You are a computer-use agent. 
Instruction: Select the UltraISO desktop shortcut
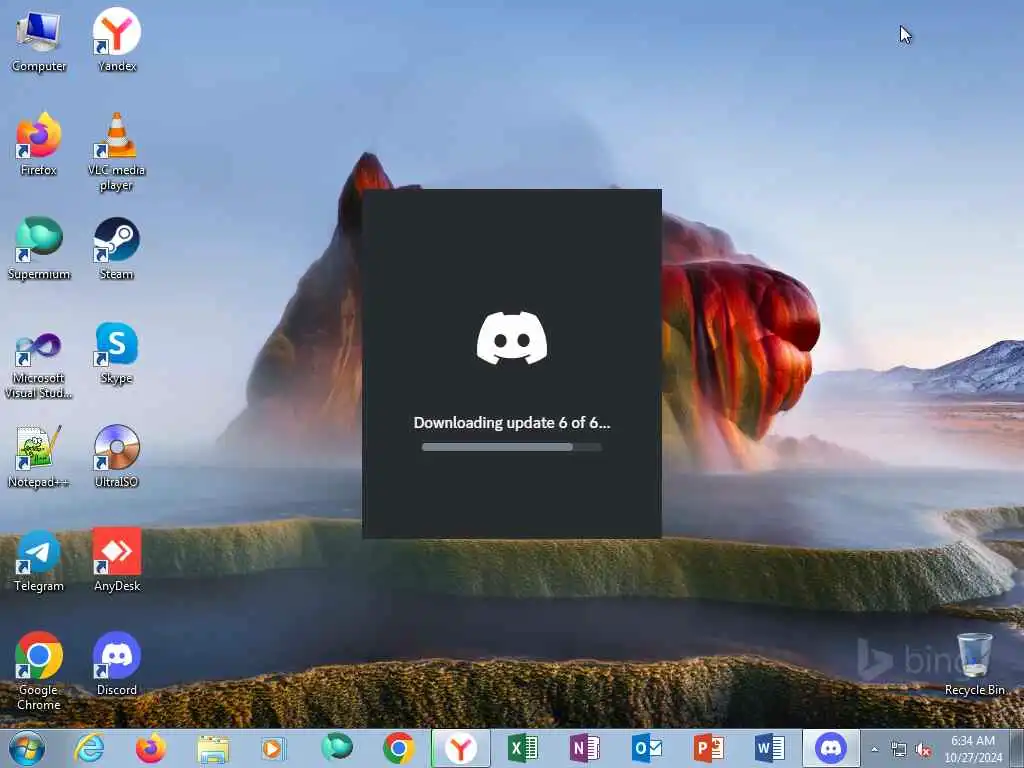(116, 457)
